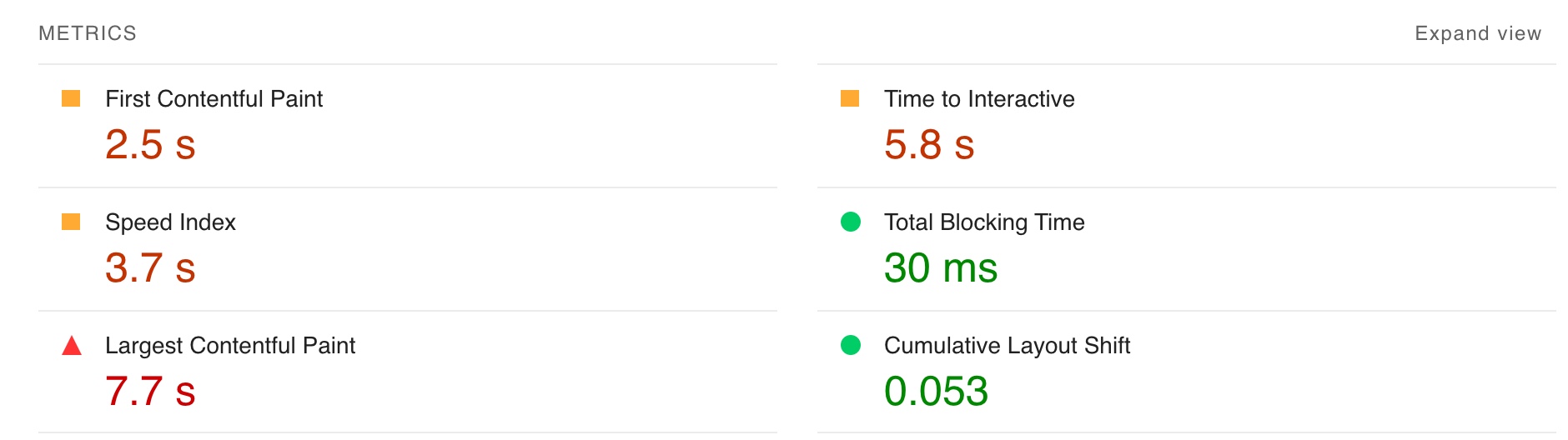The height and width of the screenshot is (440, 1568).
Task: Click the red triangle beside Largest Contentful Paint
Action: click(x=72, y=346)
